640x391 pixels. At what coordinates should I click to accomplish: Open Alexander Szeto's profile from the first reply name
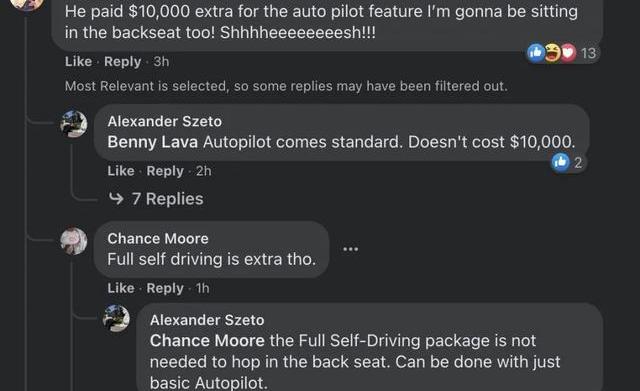coord(164,121)
